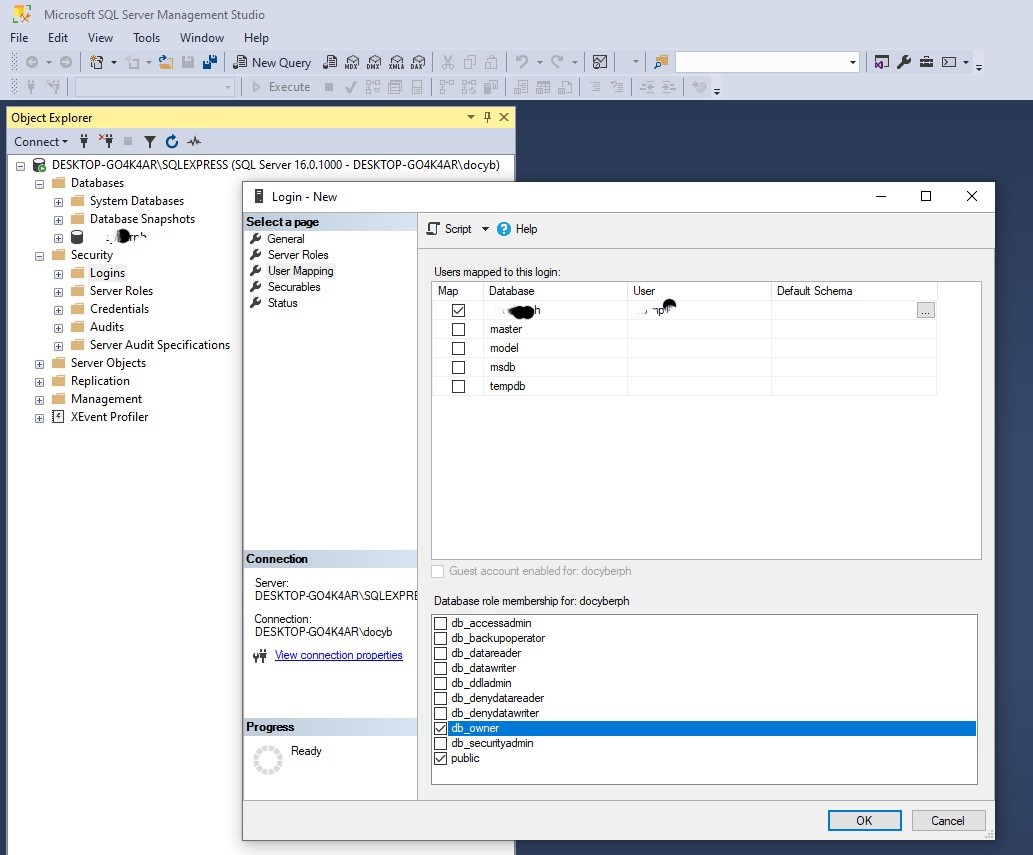Image resolution: width=1033 pixels, height=855 pixels.
Task: Open a new DAX query window
Action: [418, 62]
